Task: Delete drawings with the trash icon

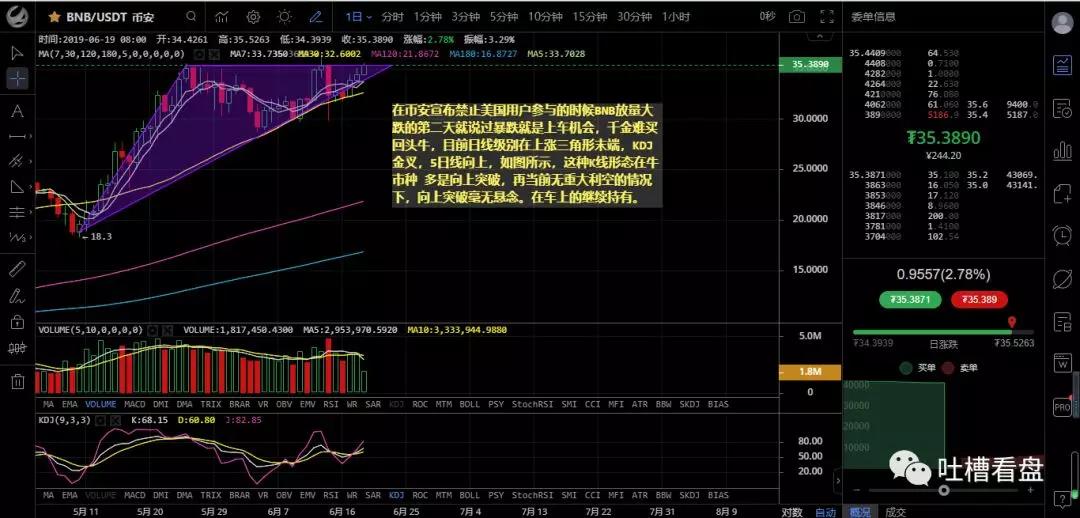Action: click(x=18, y=380)
